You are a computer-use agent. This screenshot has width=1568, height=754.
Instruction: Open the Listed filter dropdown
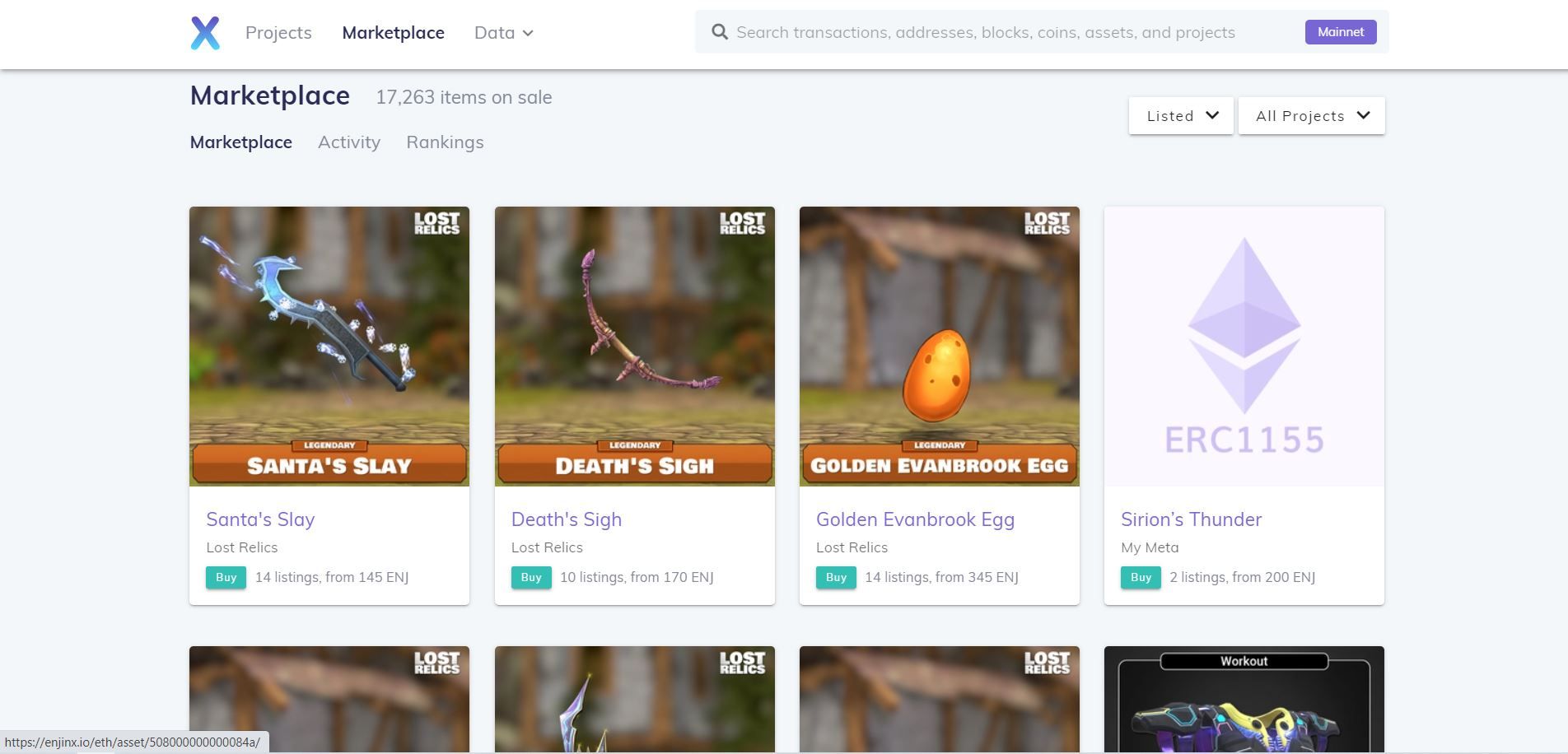1181,116
